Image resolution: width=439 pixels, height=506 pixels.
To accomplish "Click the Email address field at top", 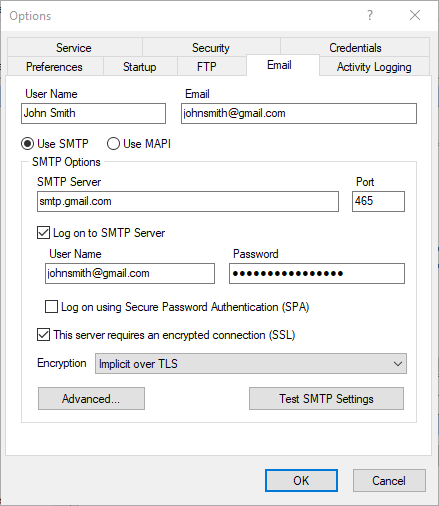I will [299, 113].
